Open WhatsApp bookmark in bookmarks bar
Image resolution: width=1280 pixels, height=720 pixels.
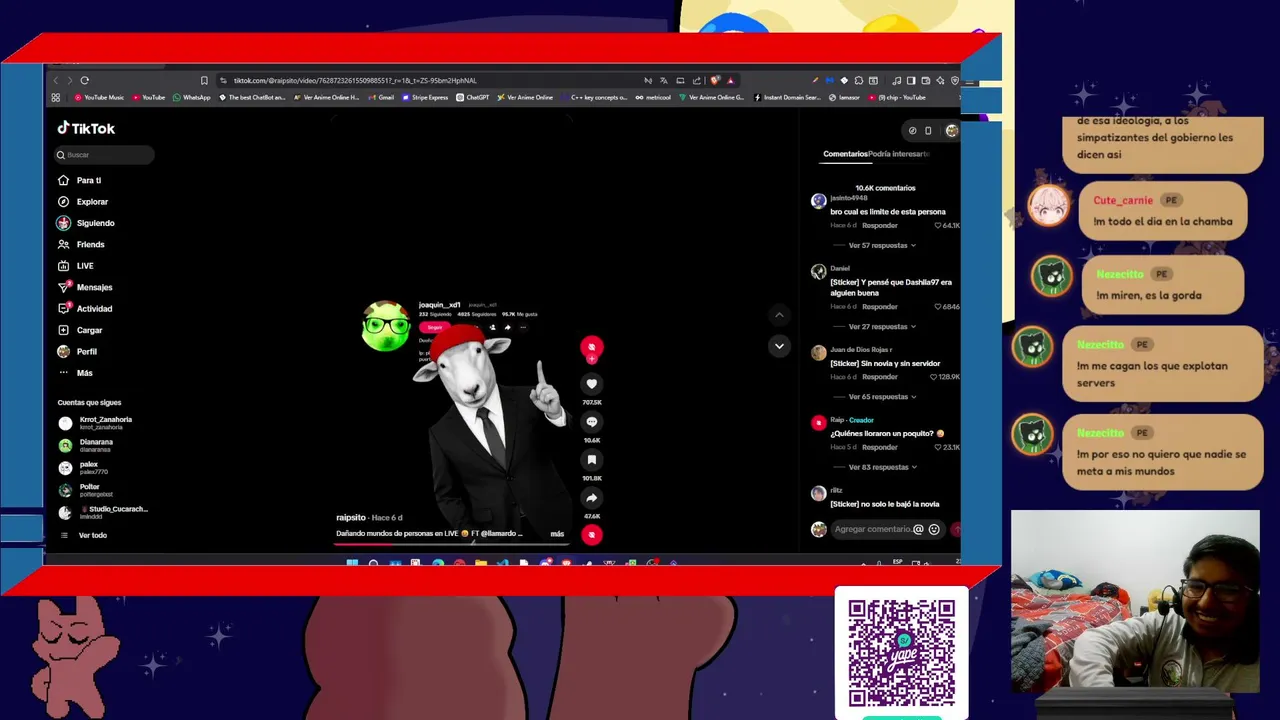click(x=192, y=98)
